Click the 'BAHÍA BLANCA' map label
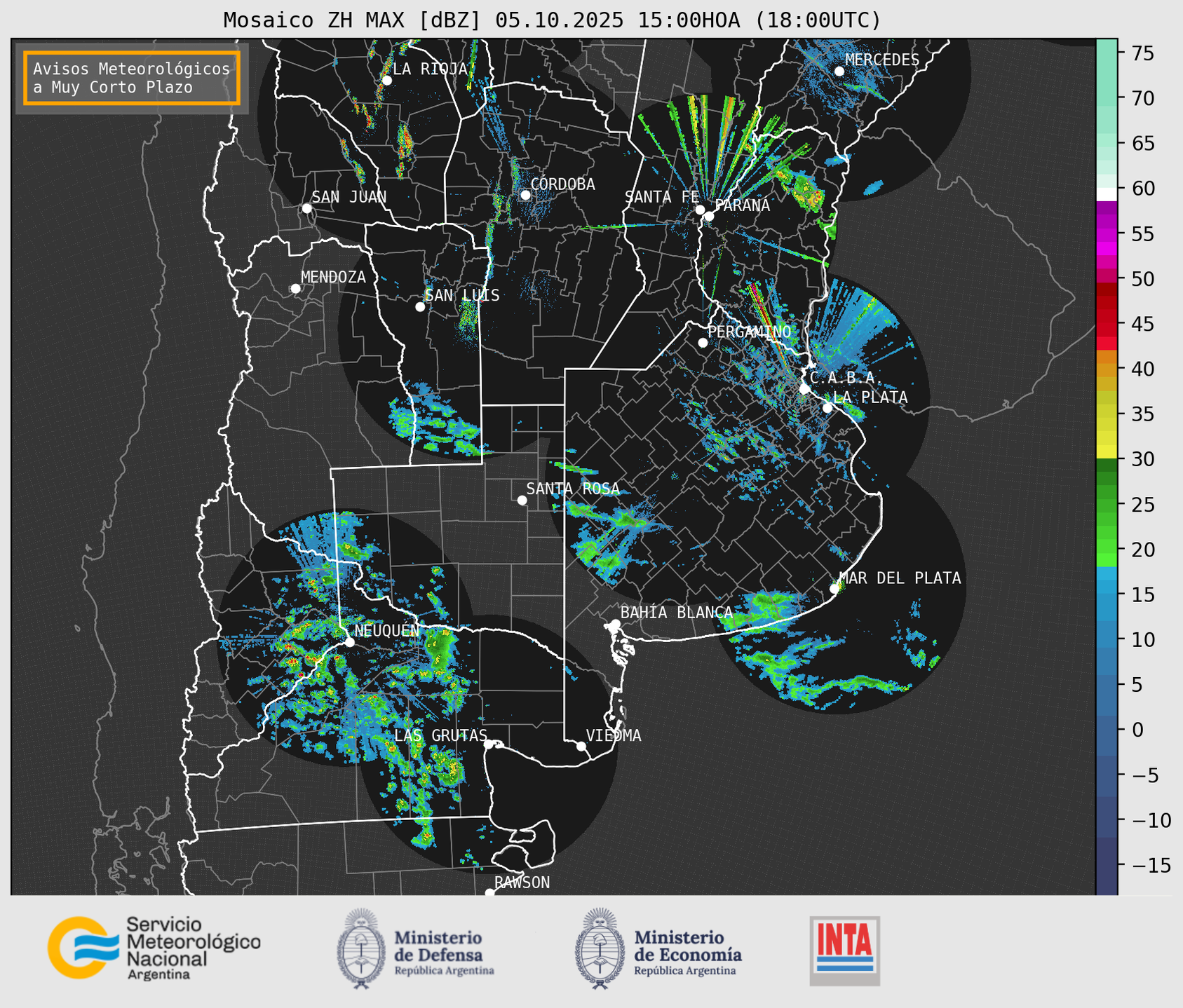Viewport: 1183px width, 1008px height. [677, 613]
